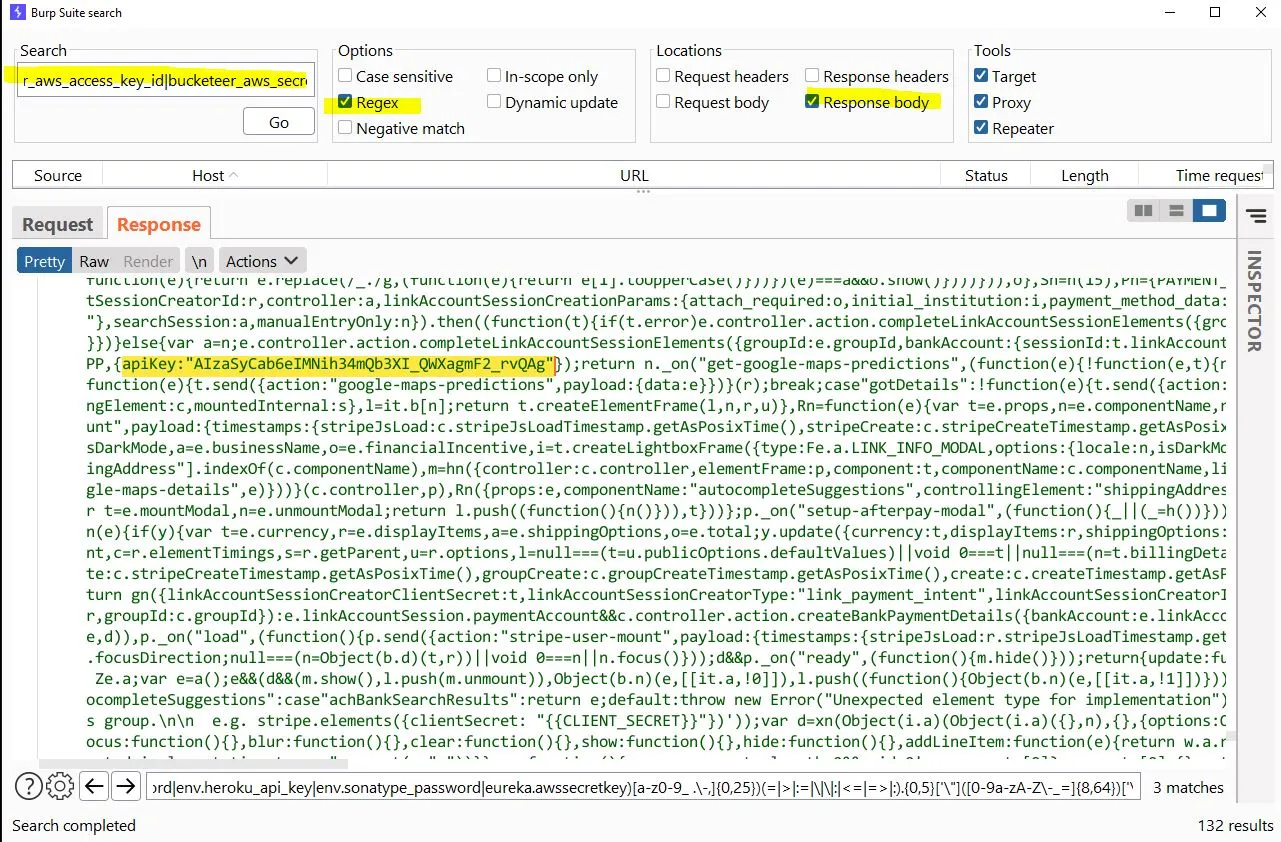Enable Negative match checkbox

[x=345, y=128]
